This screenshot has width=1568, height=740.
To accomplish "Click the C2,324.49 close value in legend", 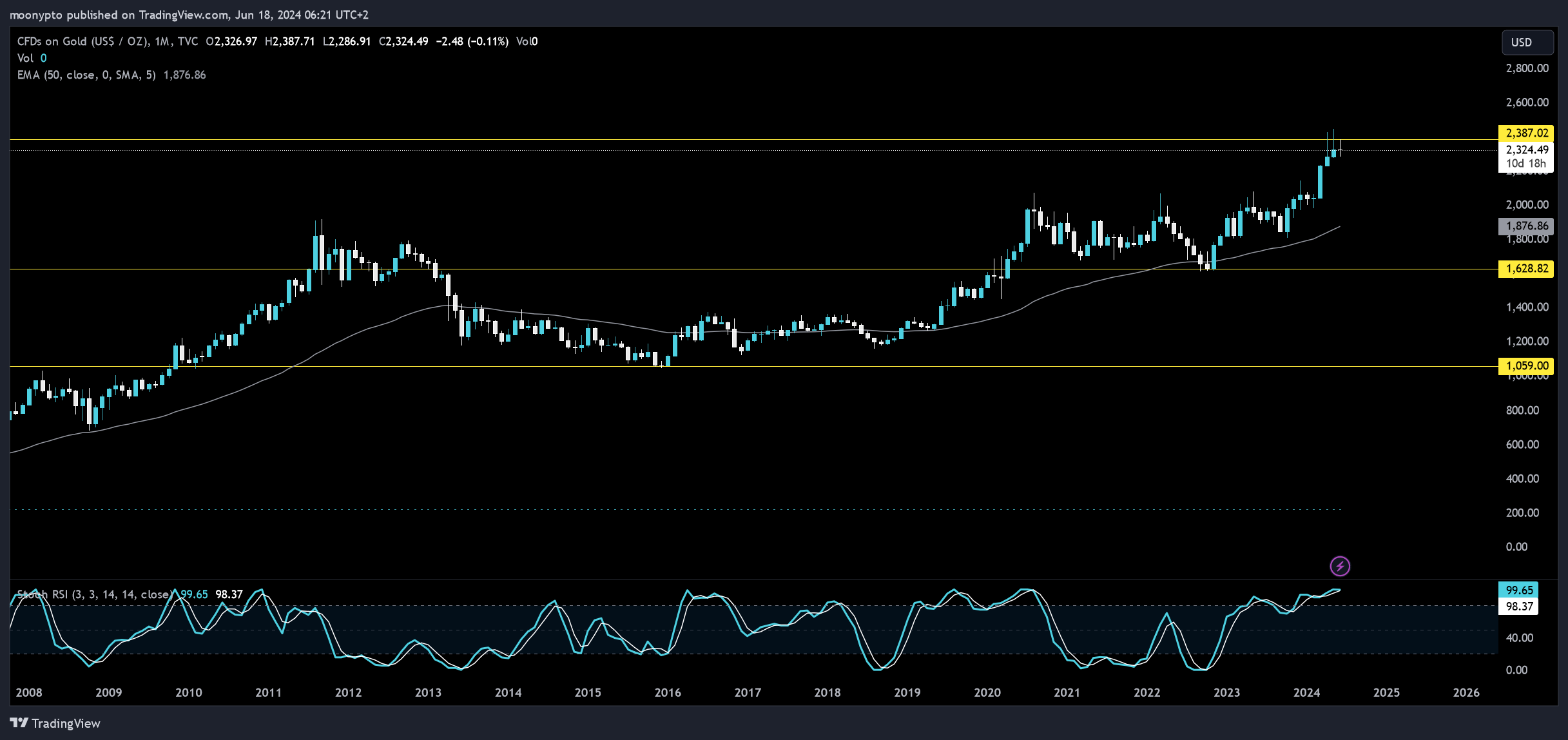I will click(403, 41).
